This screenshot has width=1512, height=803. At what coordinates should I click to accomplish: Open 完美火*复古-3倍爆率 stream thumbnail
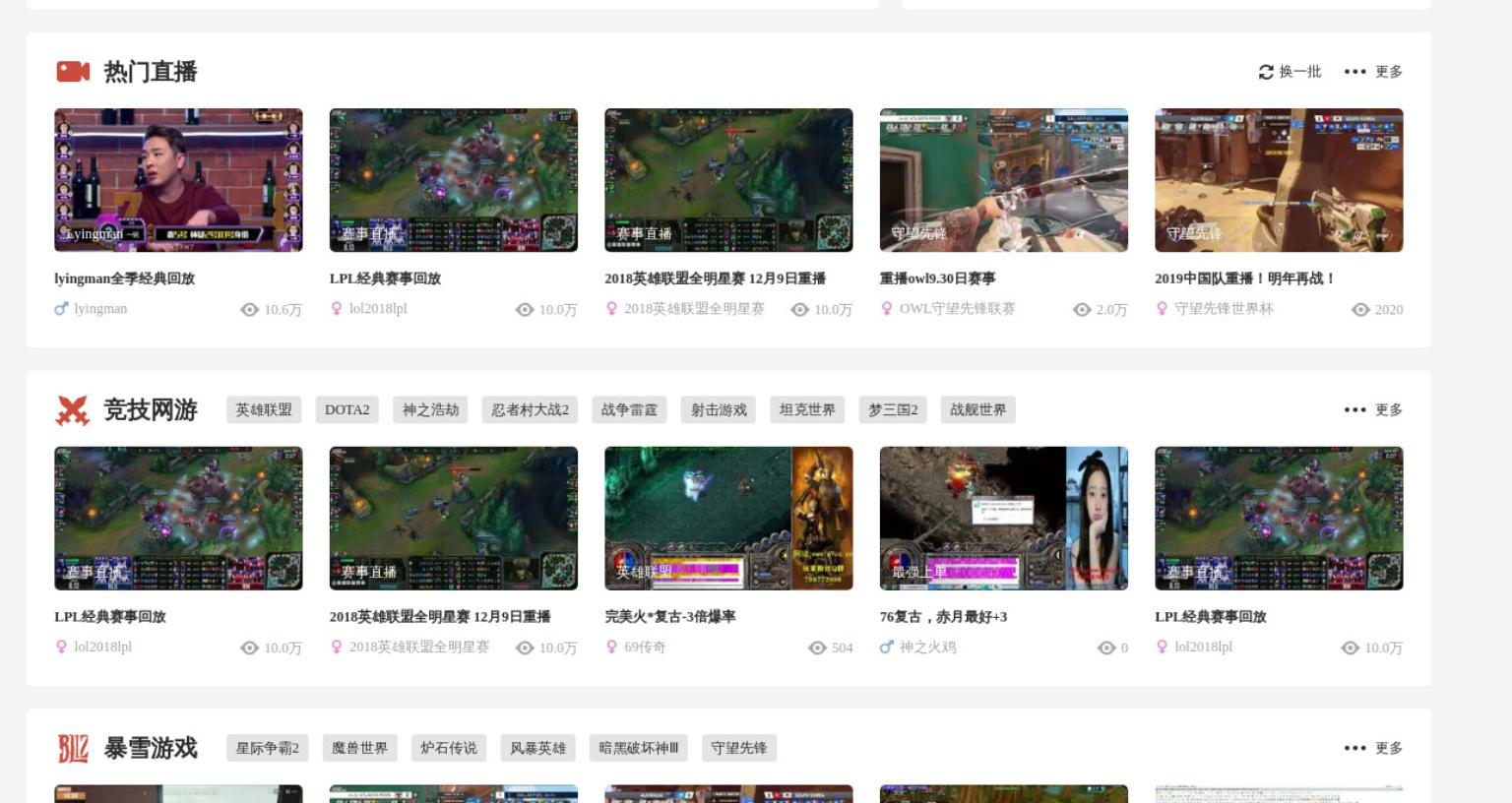[x=728, y=519]
